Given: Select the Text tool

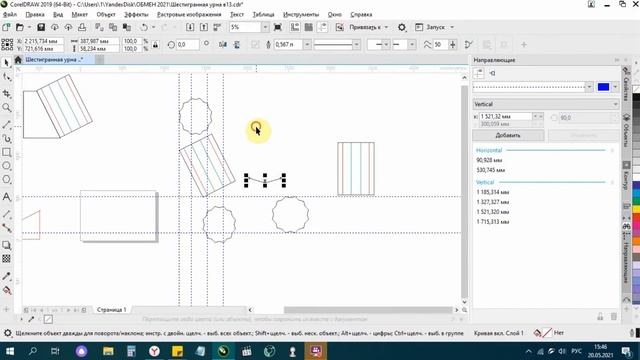Looking at the screenshot, I should (x=7, y=197).
